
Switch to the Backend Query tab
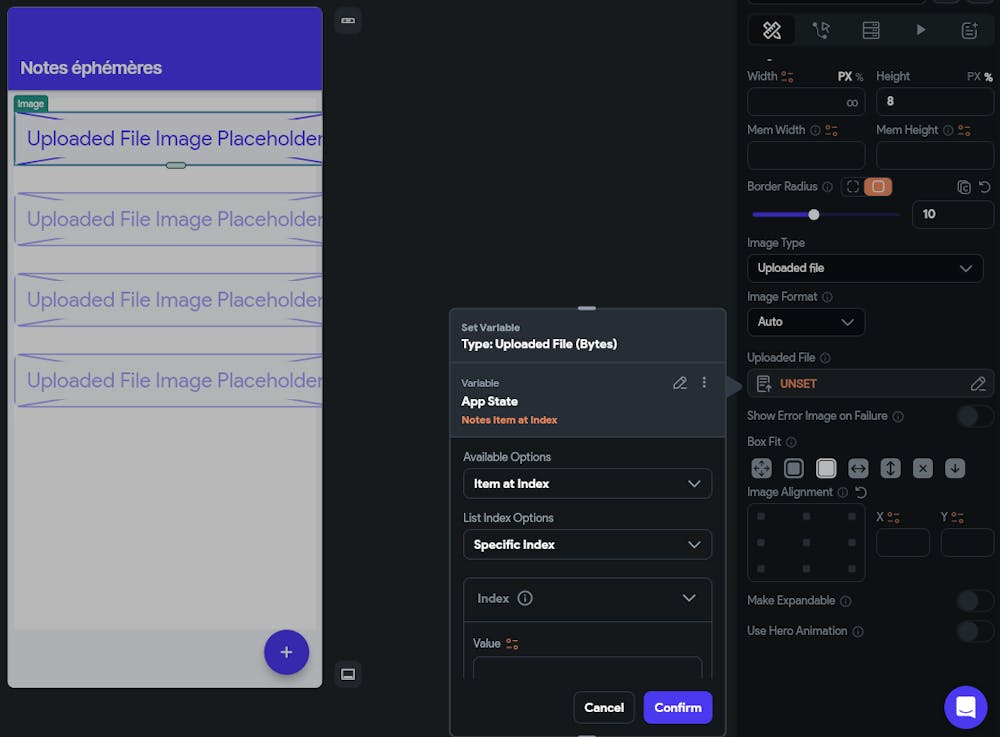coord(871,30)
